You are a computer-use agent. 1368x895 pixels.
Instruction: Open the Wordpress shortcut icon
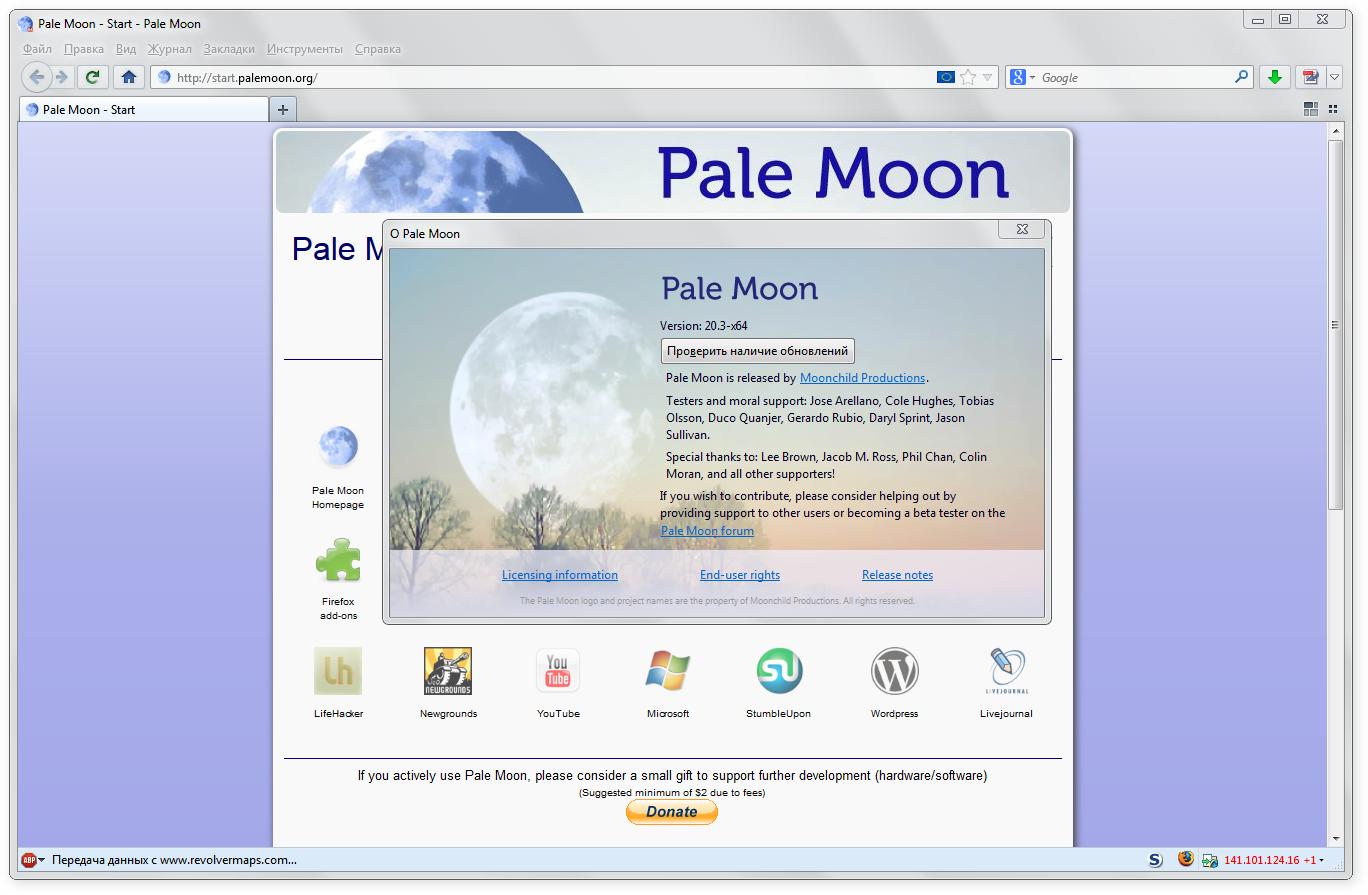point(894,671)
